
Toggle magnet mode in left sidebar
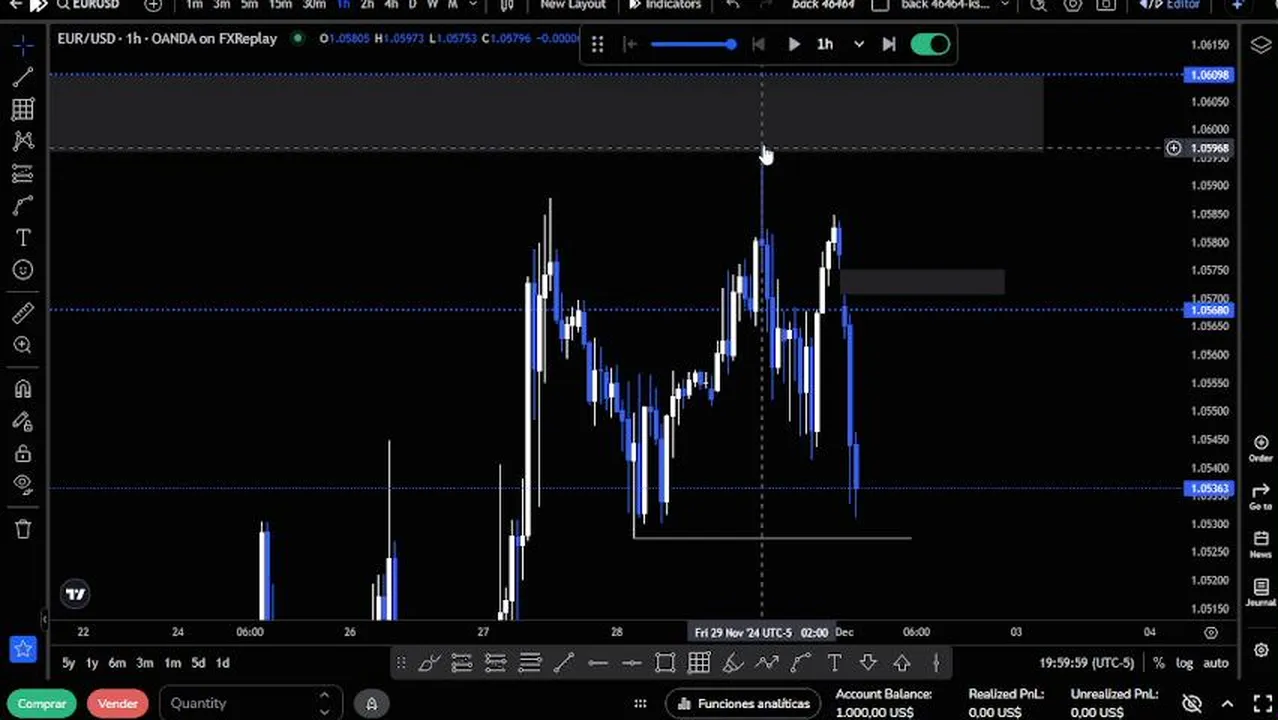coord(23,389)
